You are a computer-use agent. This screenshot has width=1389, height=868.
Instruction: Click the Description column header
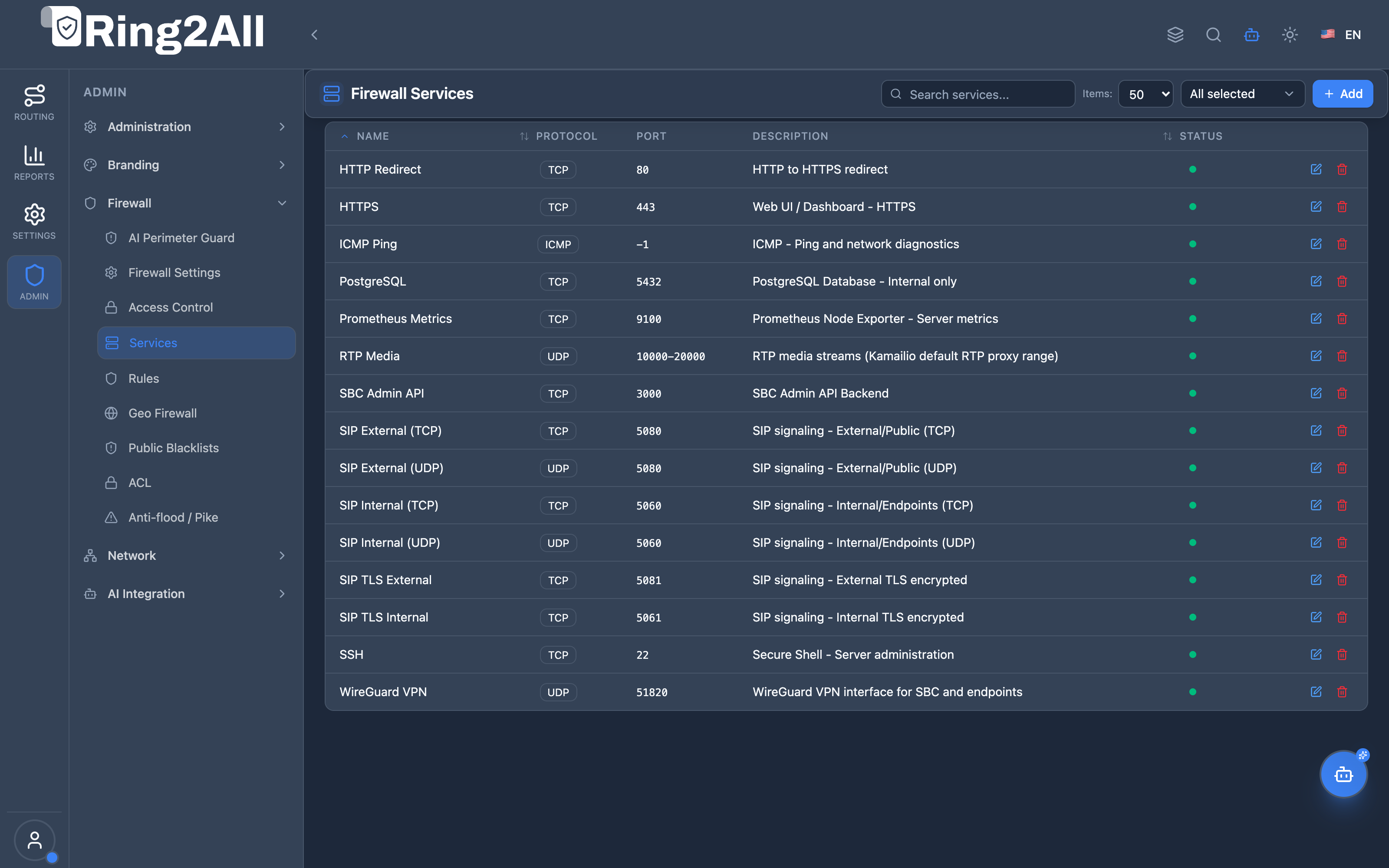point(790,137)
